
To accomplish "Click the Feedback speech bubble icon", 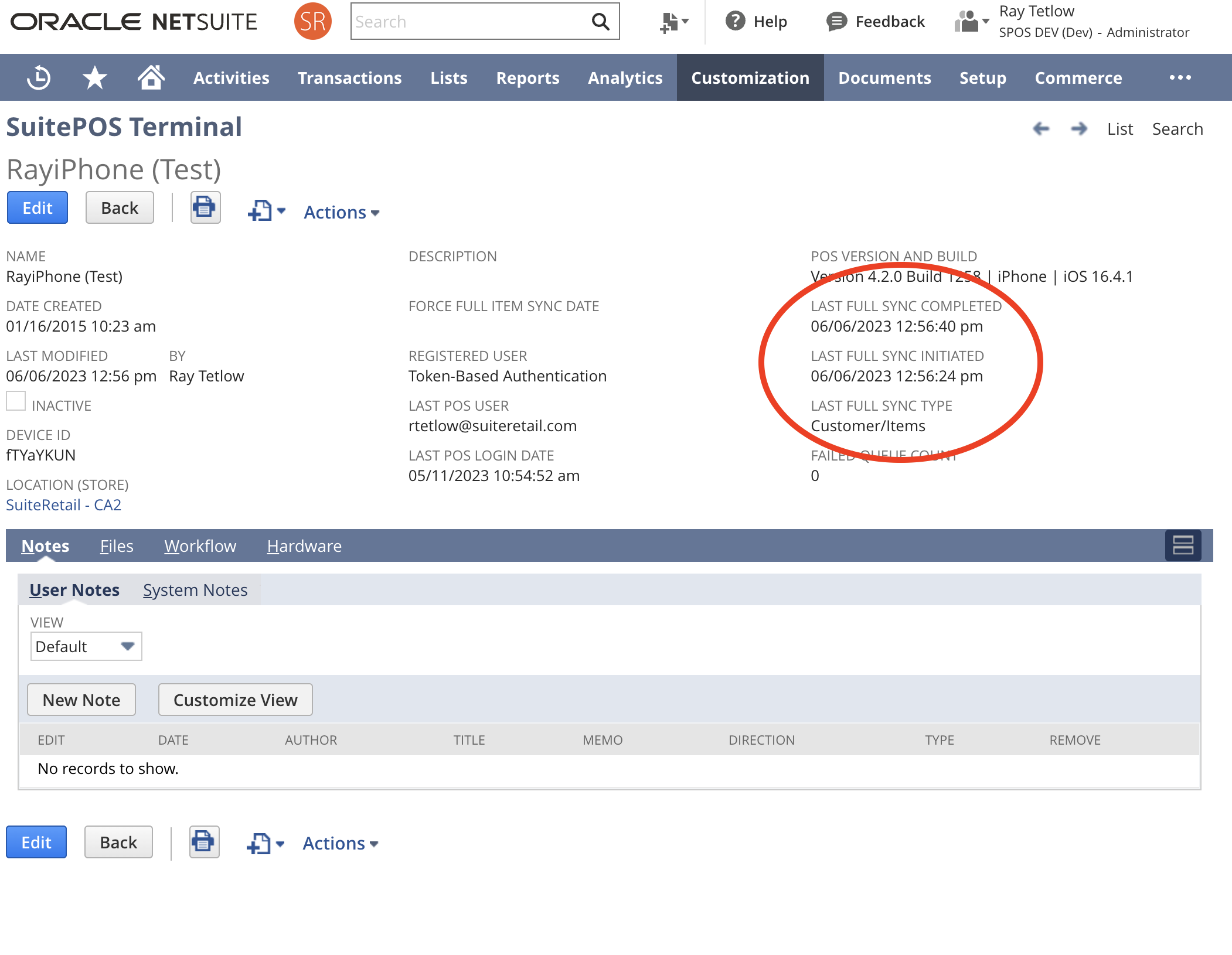I will (836, 22).
